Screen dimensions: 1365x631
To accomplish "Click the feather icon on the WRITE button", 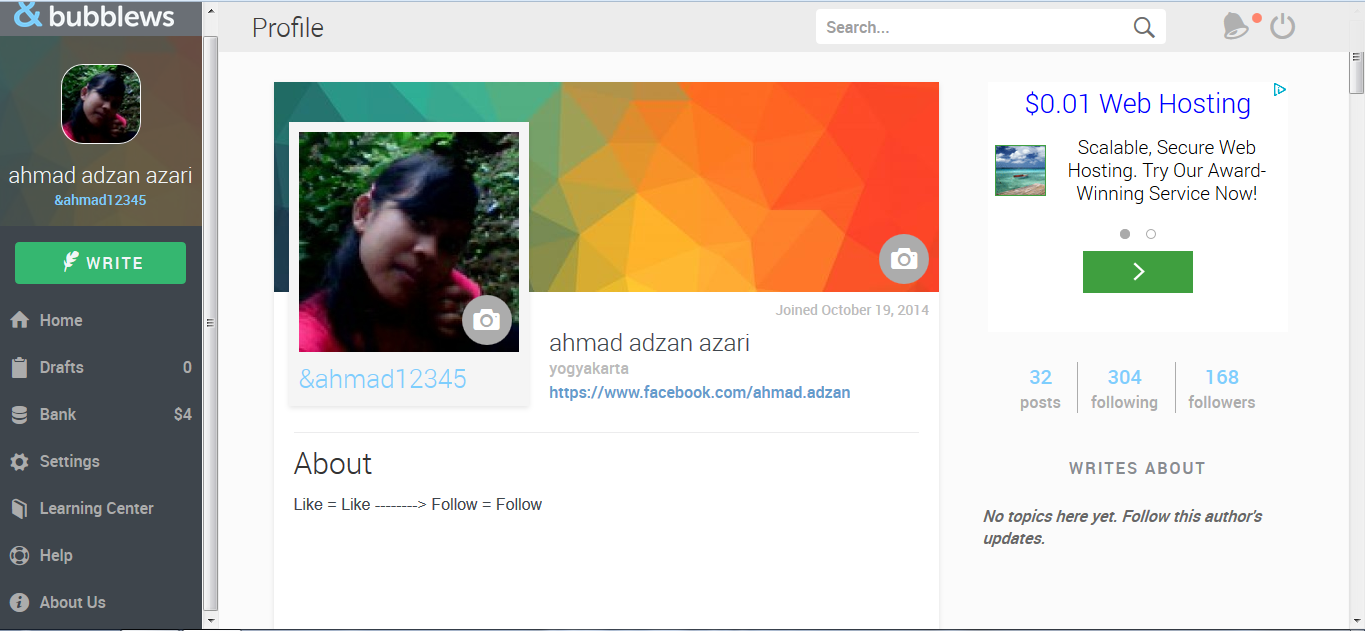I will point(70,262).
